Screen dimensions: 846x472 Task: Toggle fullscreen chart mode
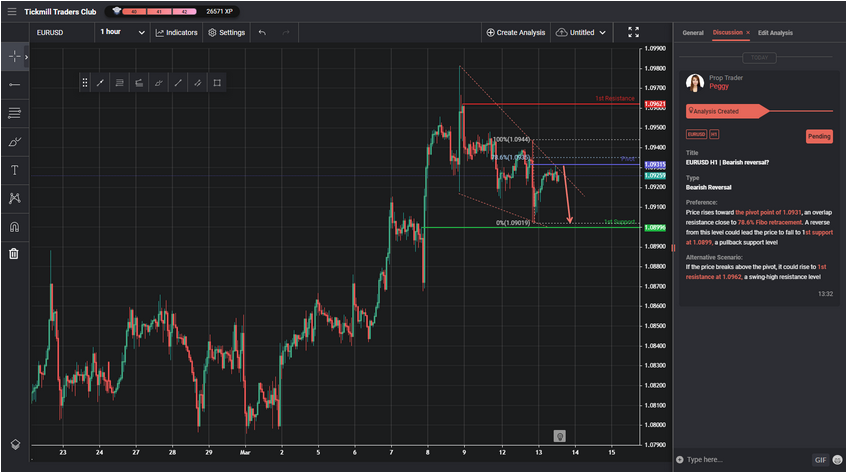tap(633, 32)
